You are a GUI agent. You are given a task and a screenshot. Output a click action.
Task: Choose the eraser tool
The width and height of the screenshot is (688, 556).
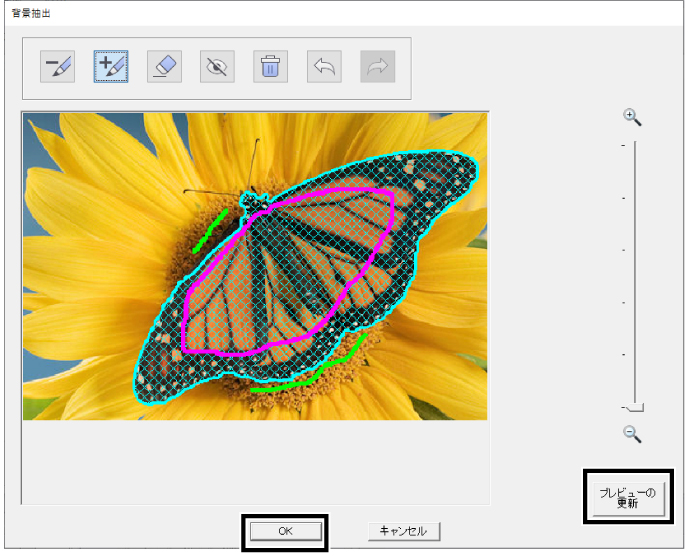tap(165, 67)
